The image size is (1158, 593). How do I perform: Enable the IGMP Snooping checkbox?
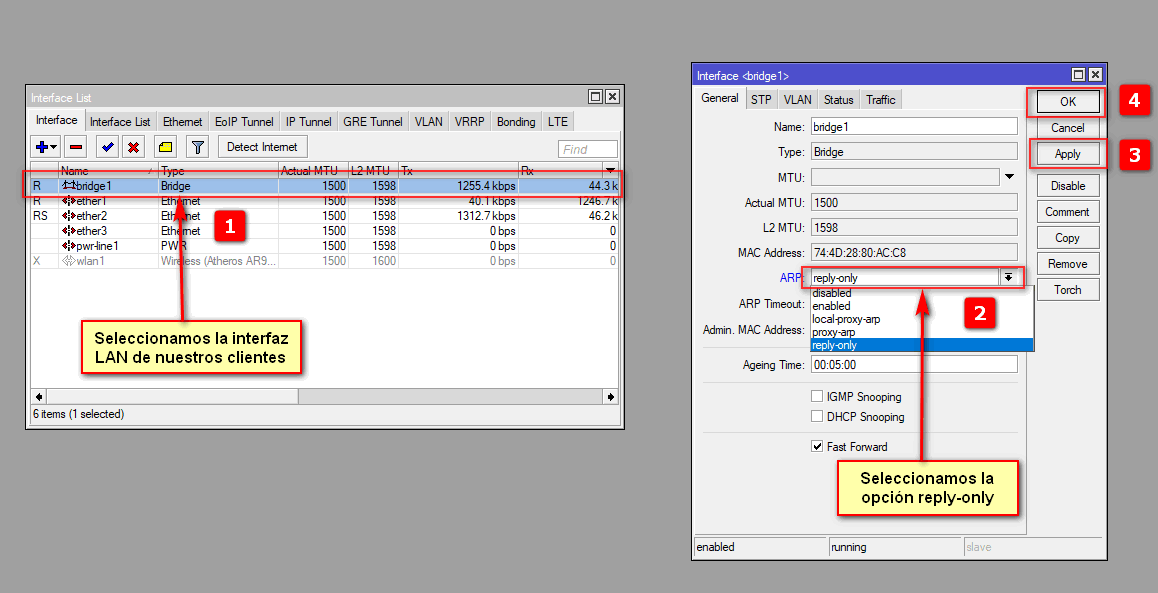(817, 397)
